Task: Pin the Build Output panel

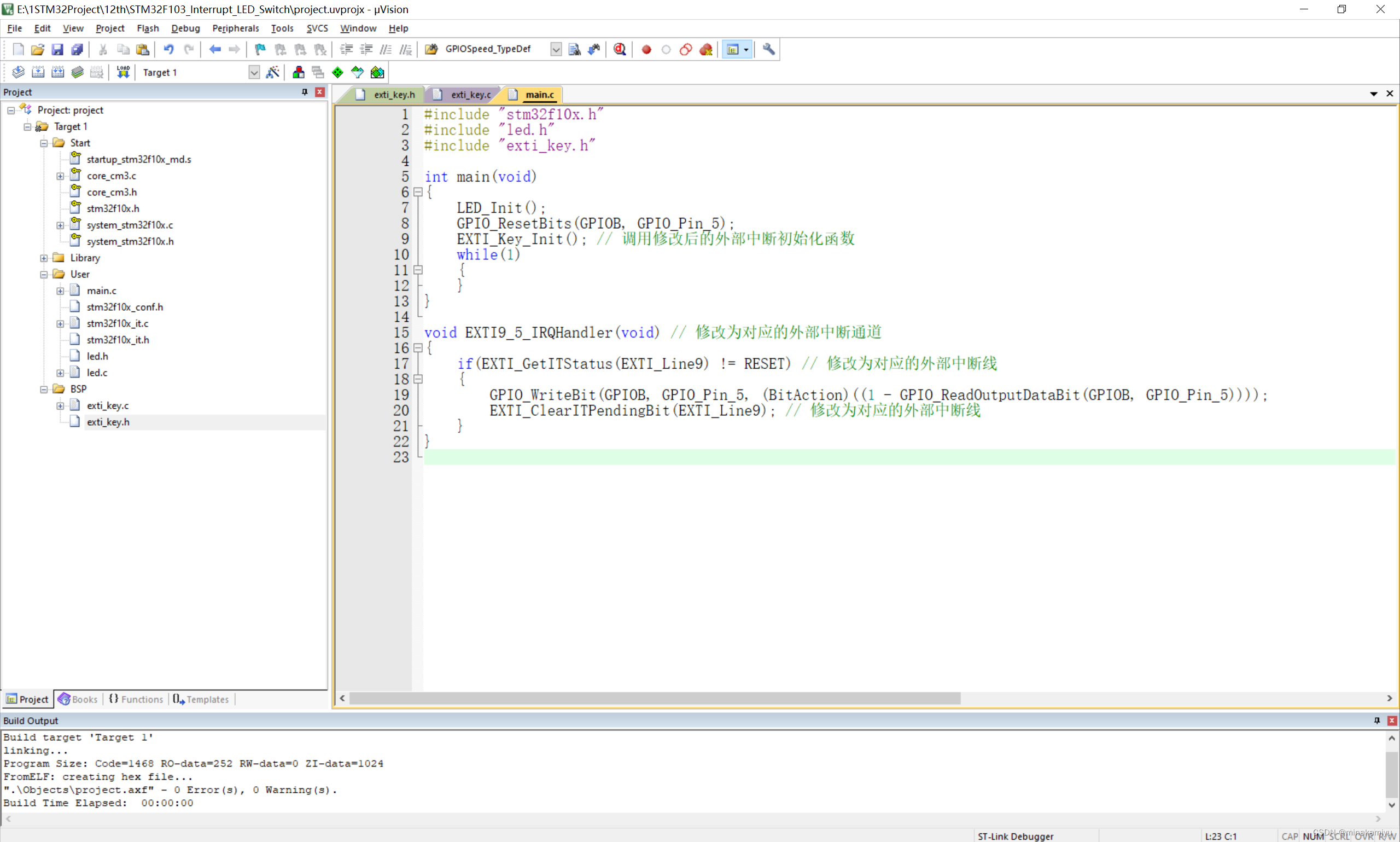Action: click(x=1376, y=721)
